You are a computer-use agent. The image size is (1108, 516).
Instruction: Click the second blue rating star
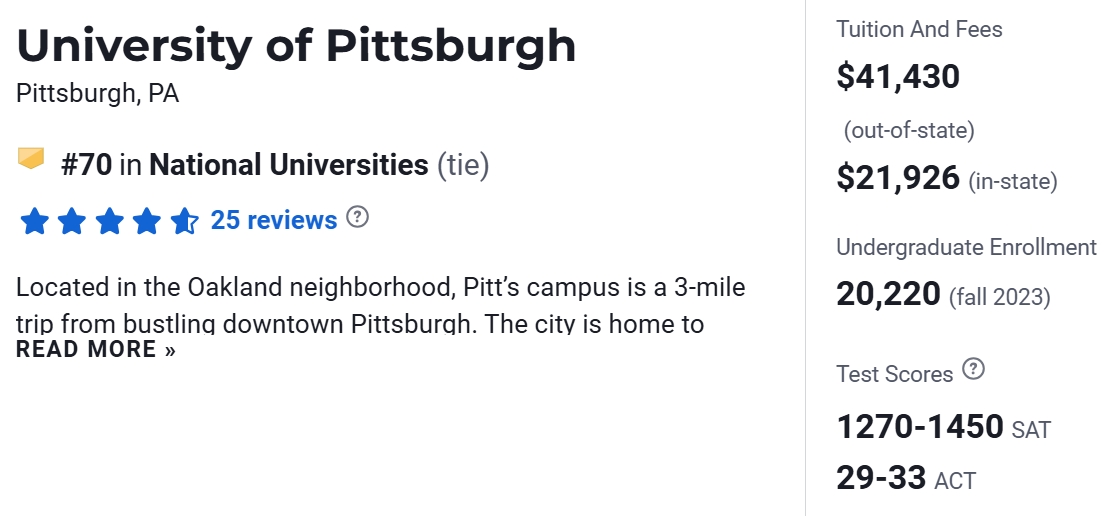[71, 221]
